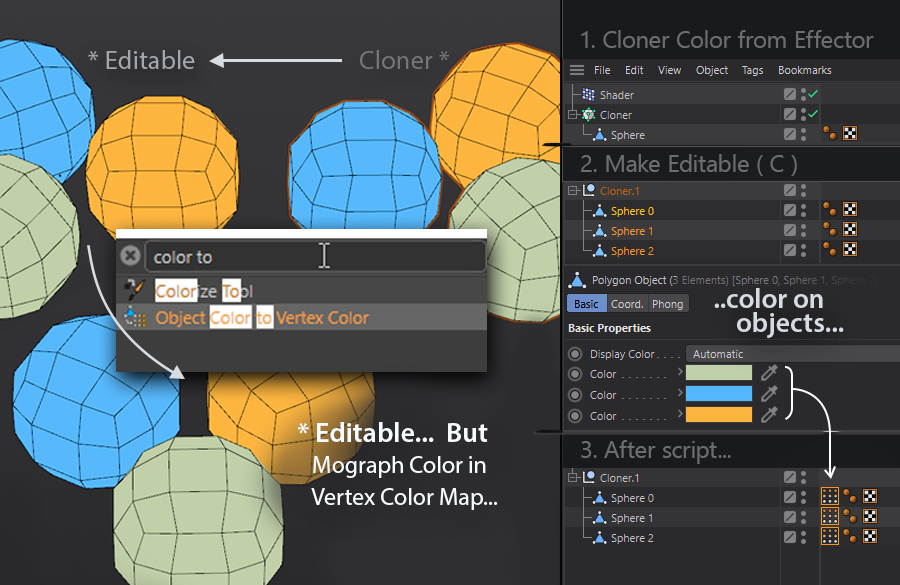Expand the orange Color parameter arrow
Viewport: 900px width, 585px height.
tap(680, 413)
